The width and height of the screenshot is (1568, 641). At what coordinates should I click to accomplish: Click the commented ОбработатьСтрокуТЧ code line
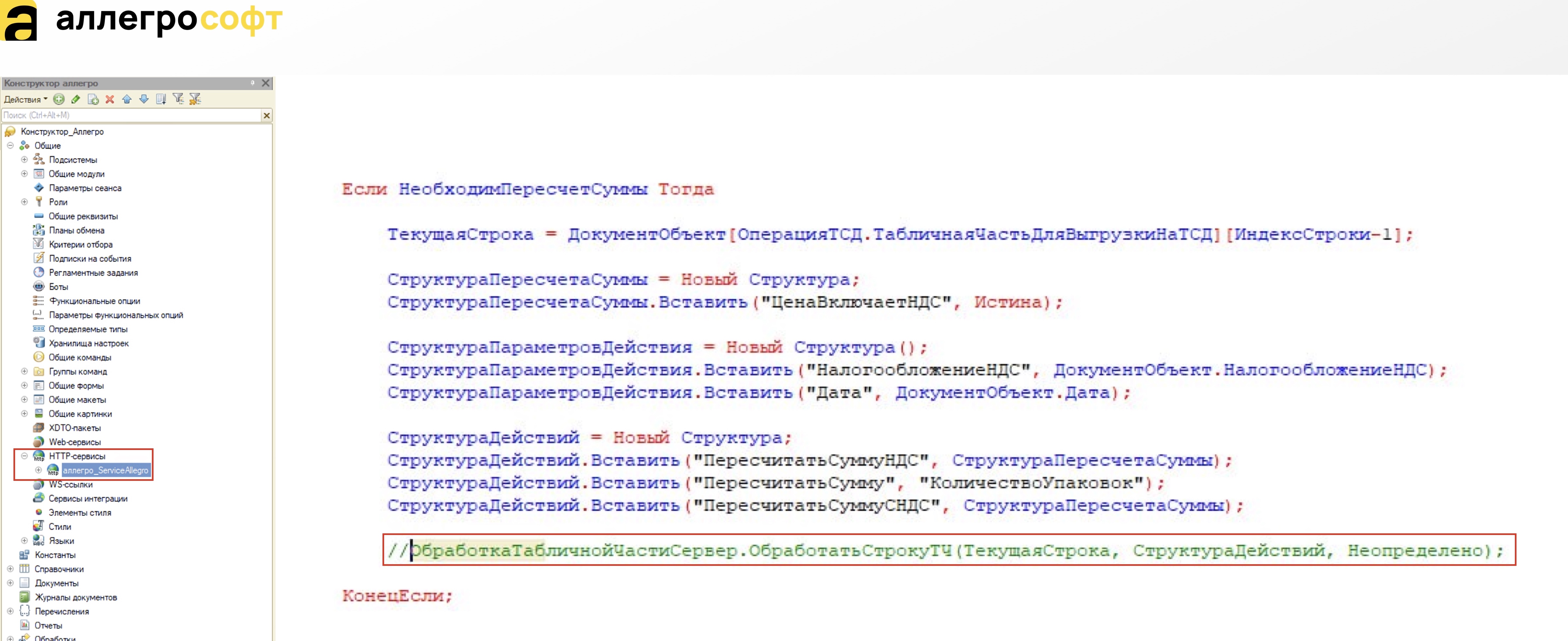(x=945, y=551)
